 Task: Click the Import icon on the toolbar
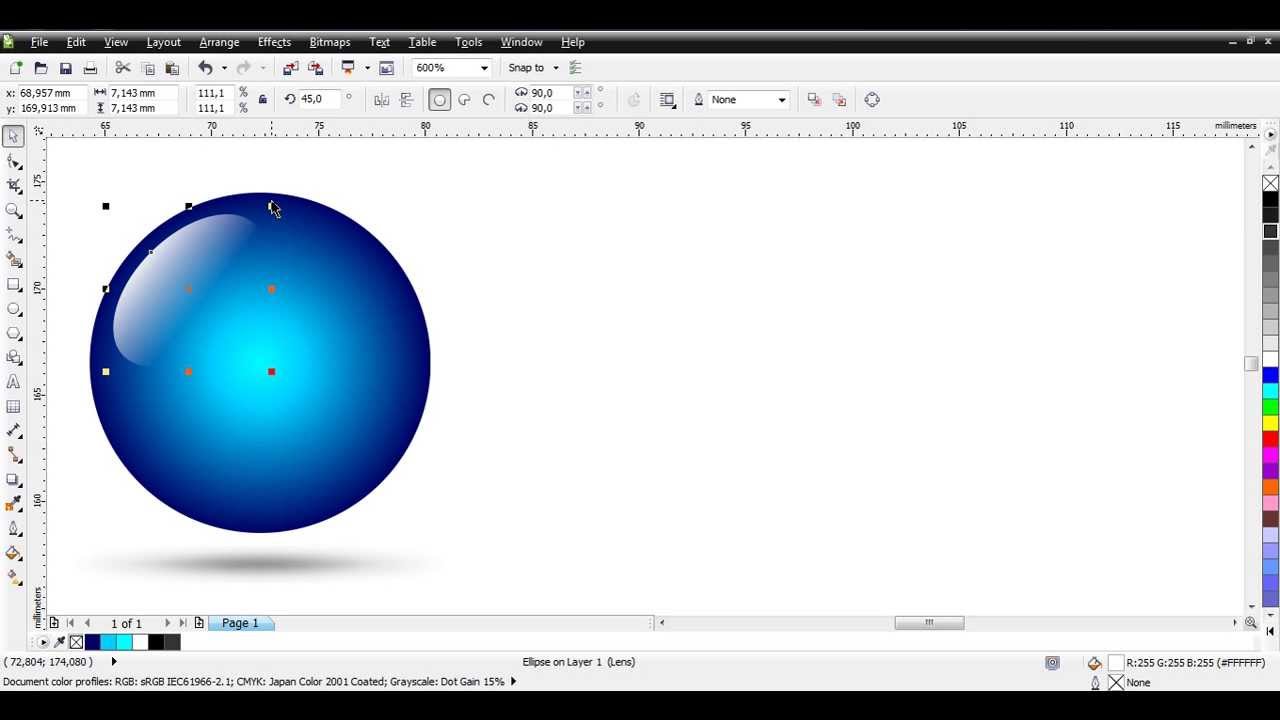pyautogui.click(x=290, y=68)
